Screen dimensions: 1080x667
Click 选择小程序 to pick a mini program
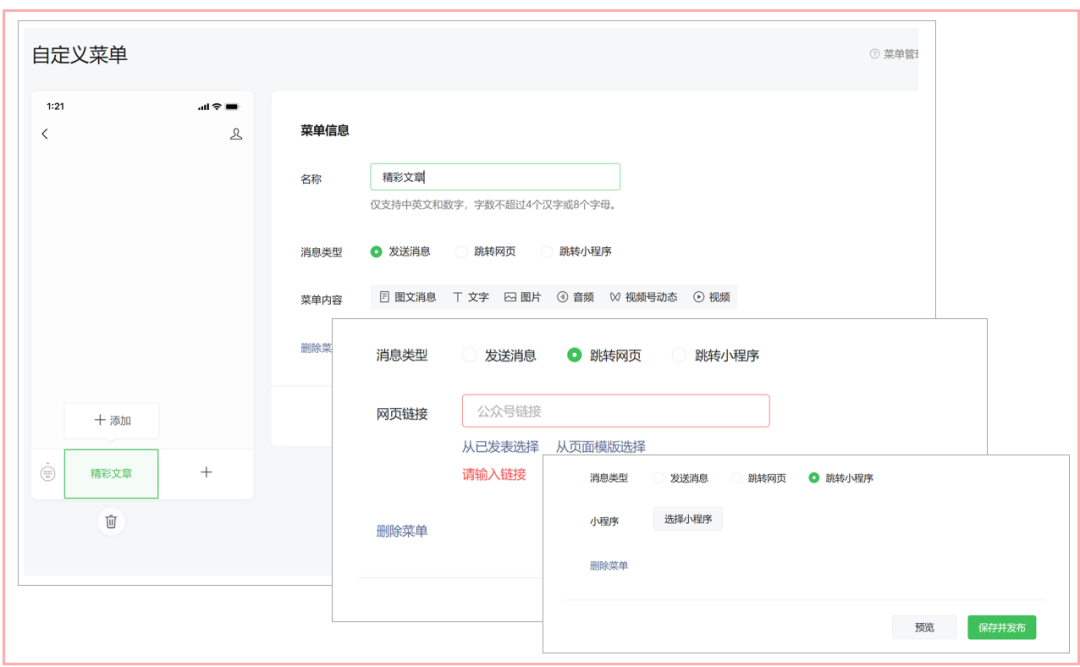tap(687, 519)
